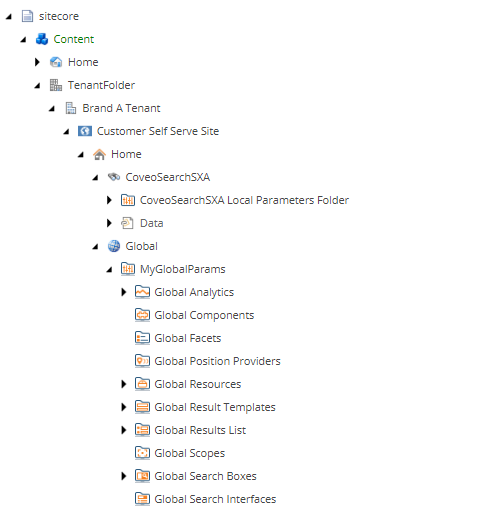Select the Global label
488x511 pixels.
point(142,246)
